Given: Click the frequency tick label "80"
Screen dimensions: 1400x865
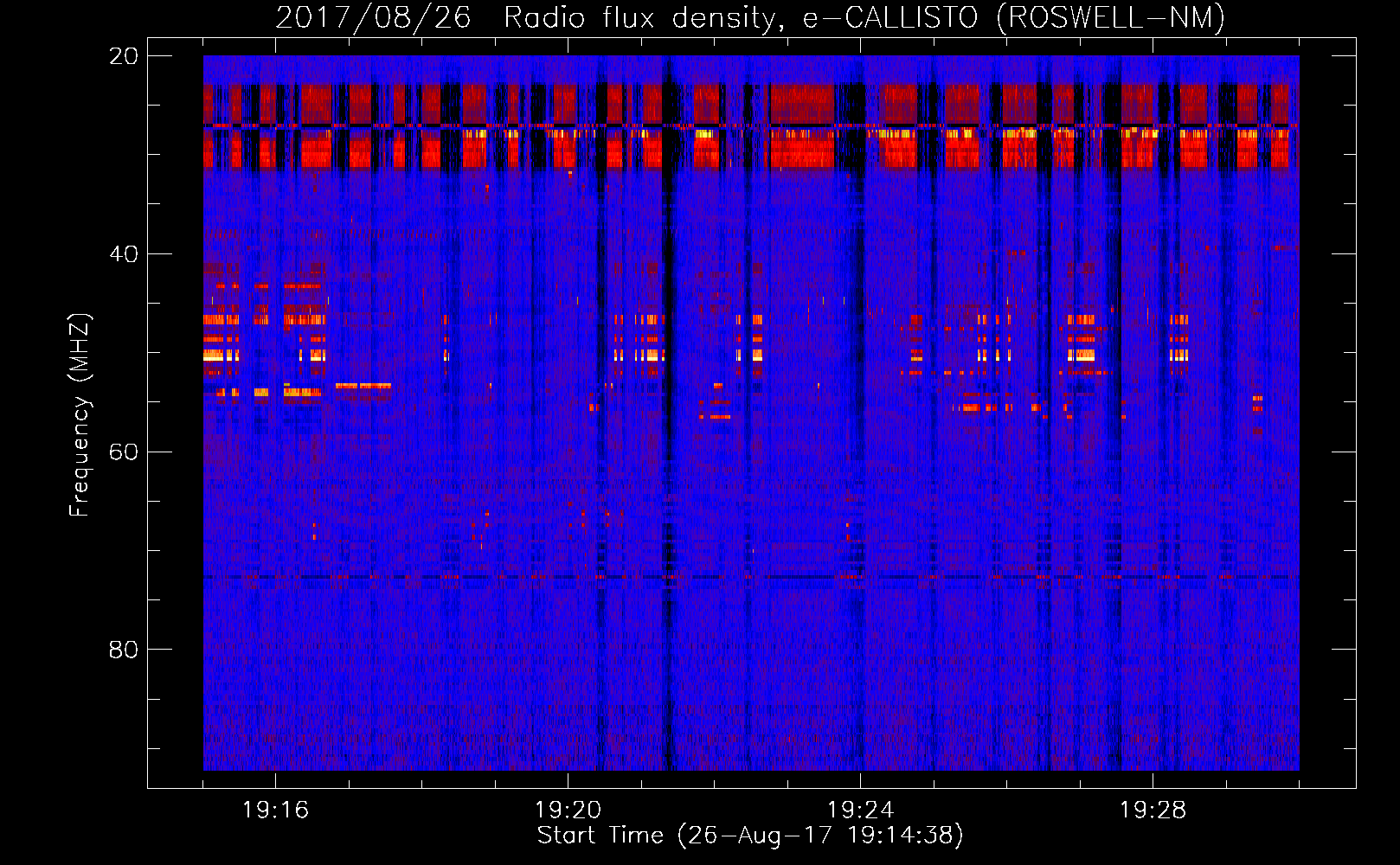Looking at the screenshot, I should point(123,650).
